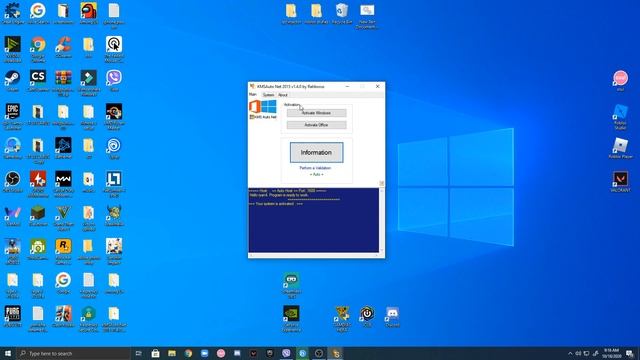Screen dimensions: 640x360
Task: Select the Minecraft grass block shortcut
Action: coord(38,216)
